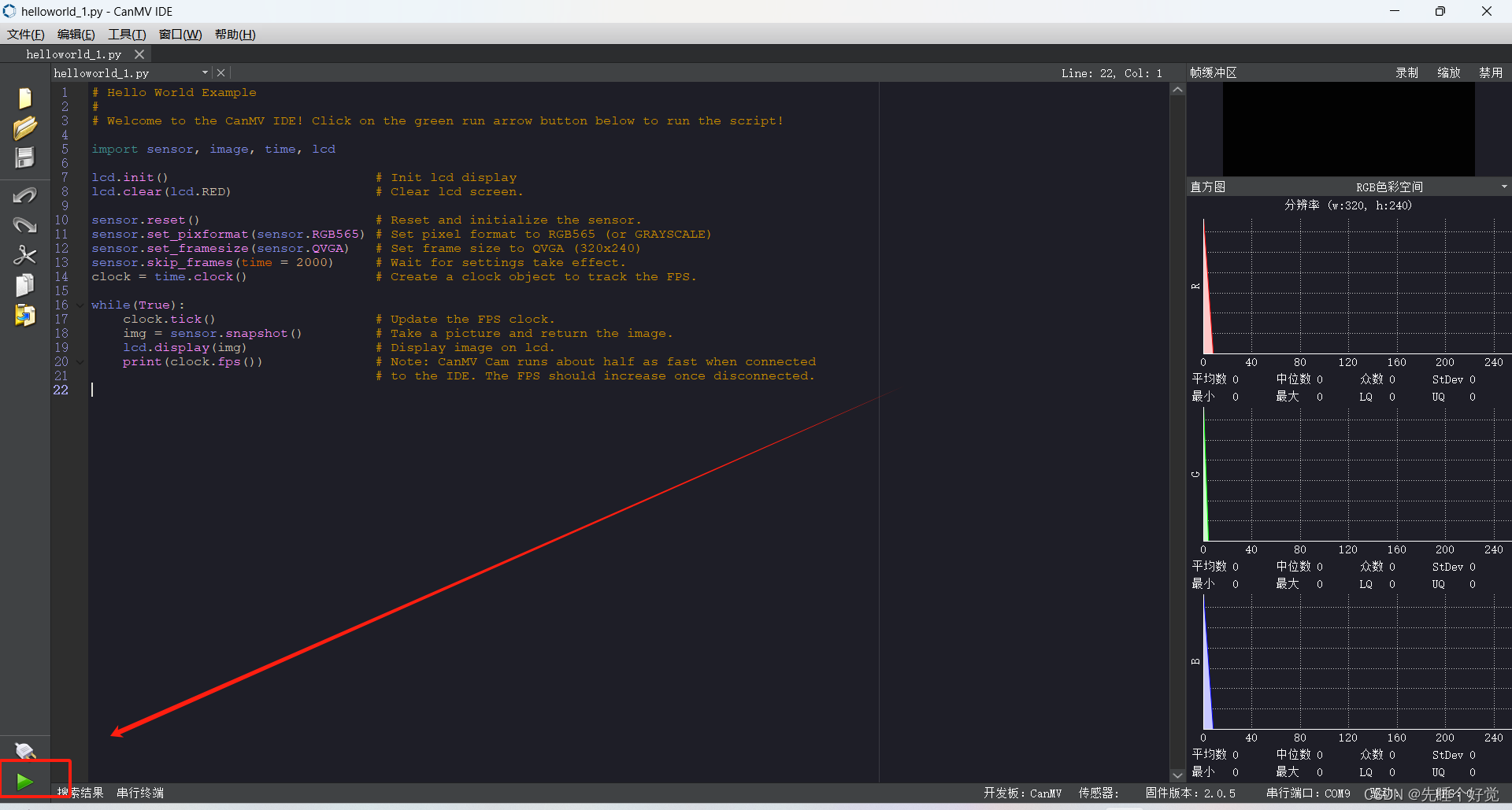Screen dimensions: 1512x810
Task: Toggle 录制 to record the frame buffer
Action: click(x=1406, y=72)
